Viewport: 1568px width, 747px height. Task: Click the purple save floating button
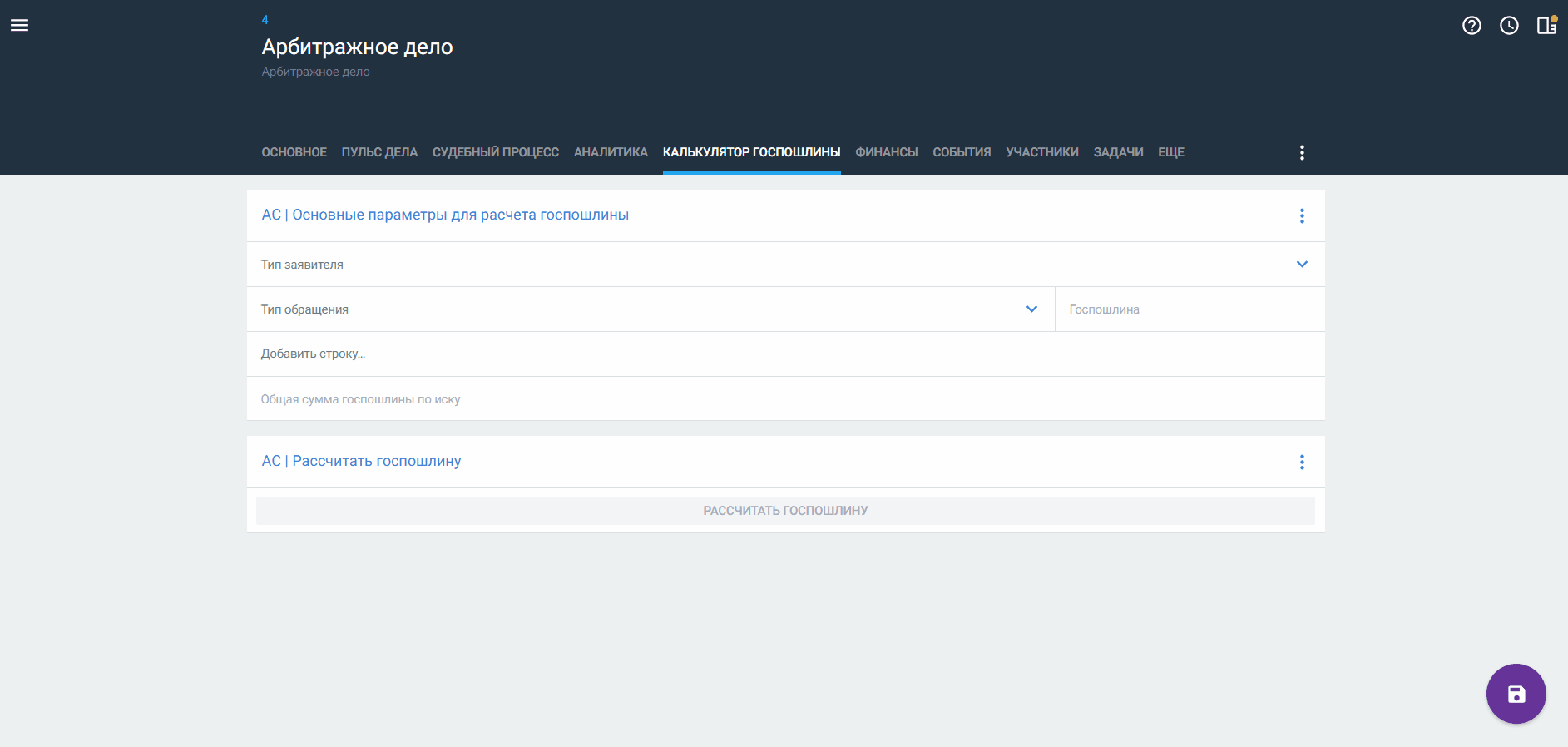tap(1516, 694)
